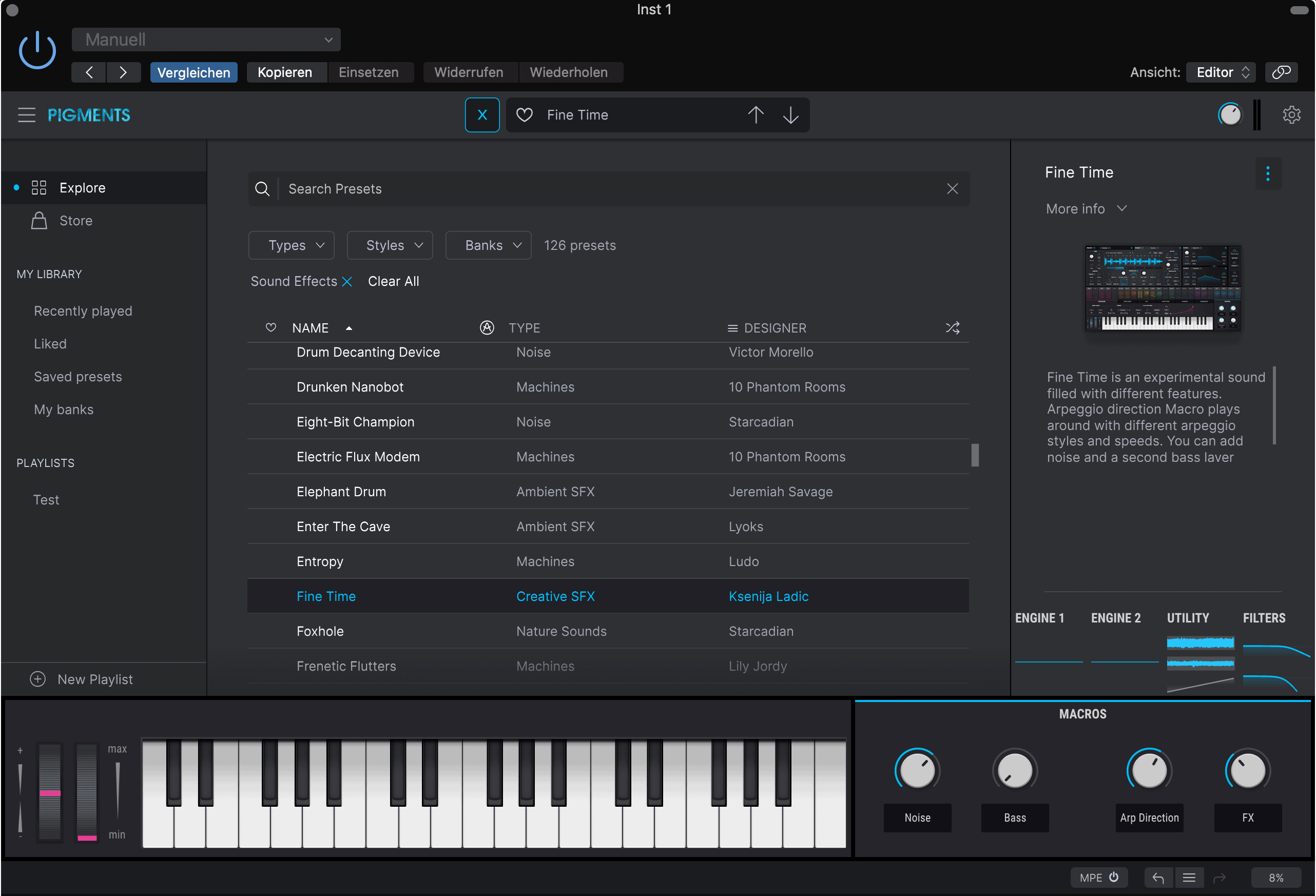Expand the Styles filter dropdown
The image size is (1316, 896).
point(390,245)
